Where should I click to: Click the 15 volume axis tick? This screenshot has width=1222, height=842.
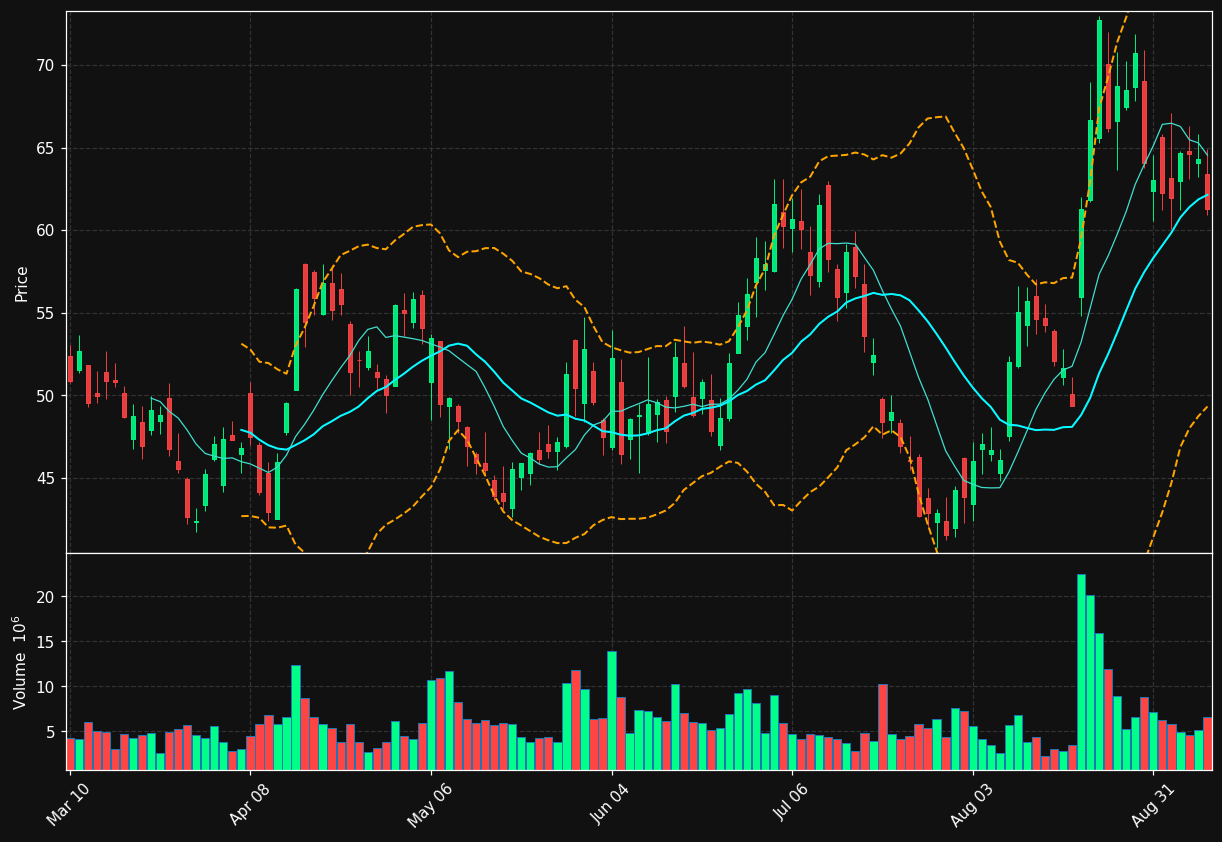(x=45, y=642)
